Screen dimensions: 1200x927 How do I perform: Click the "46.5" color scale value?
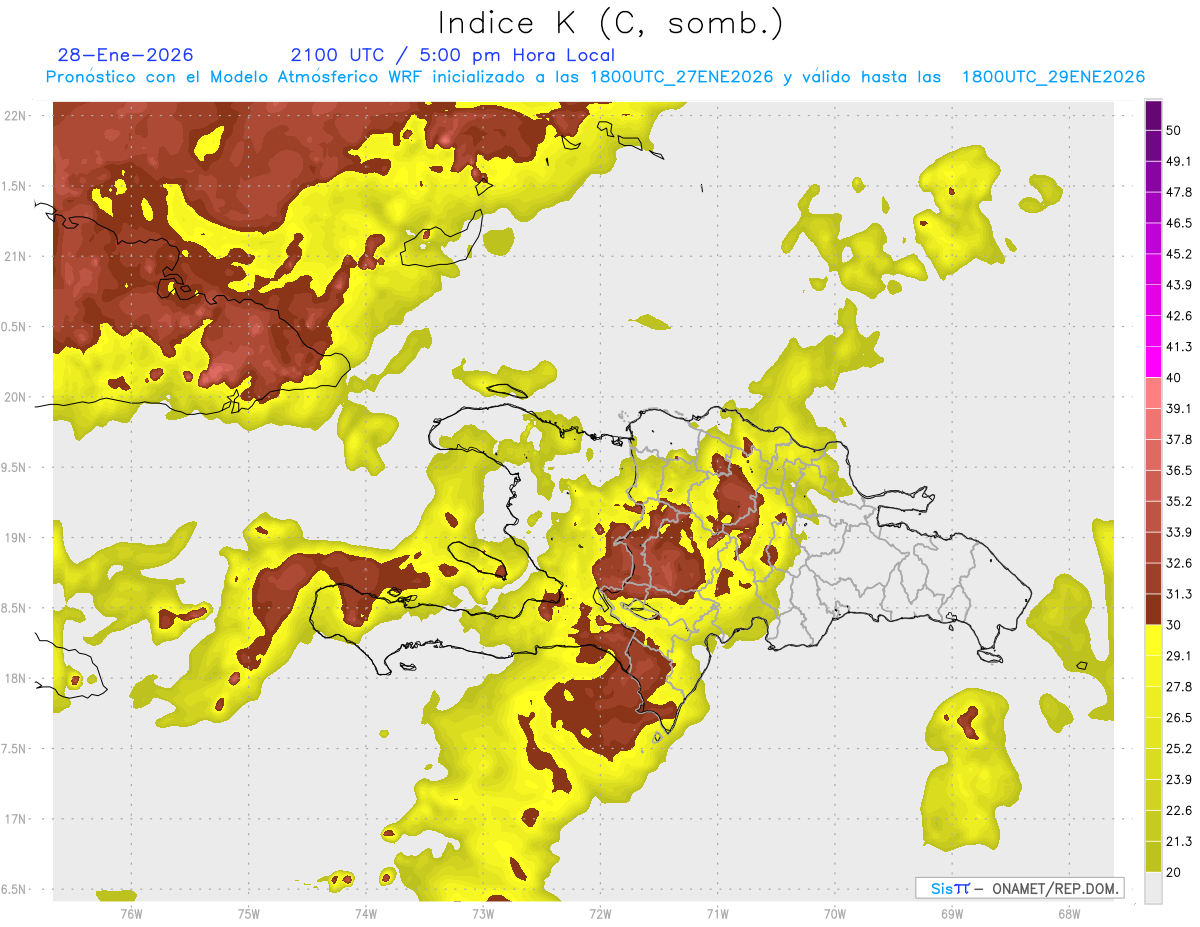(x=1179, y=223)
